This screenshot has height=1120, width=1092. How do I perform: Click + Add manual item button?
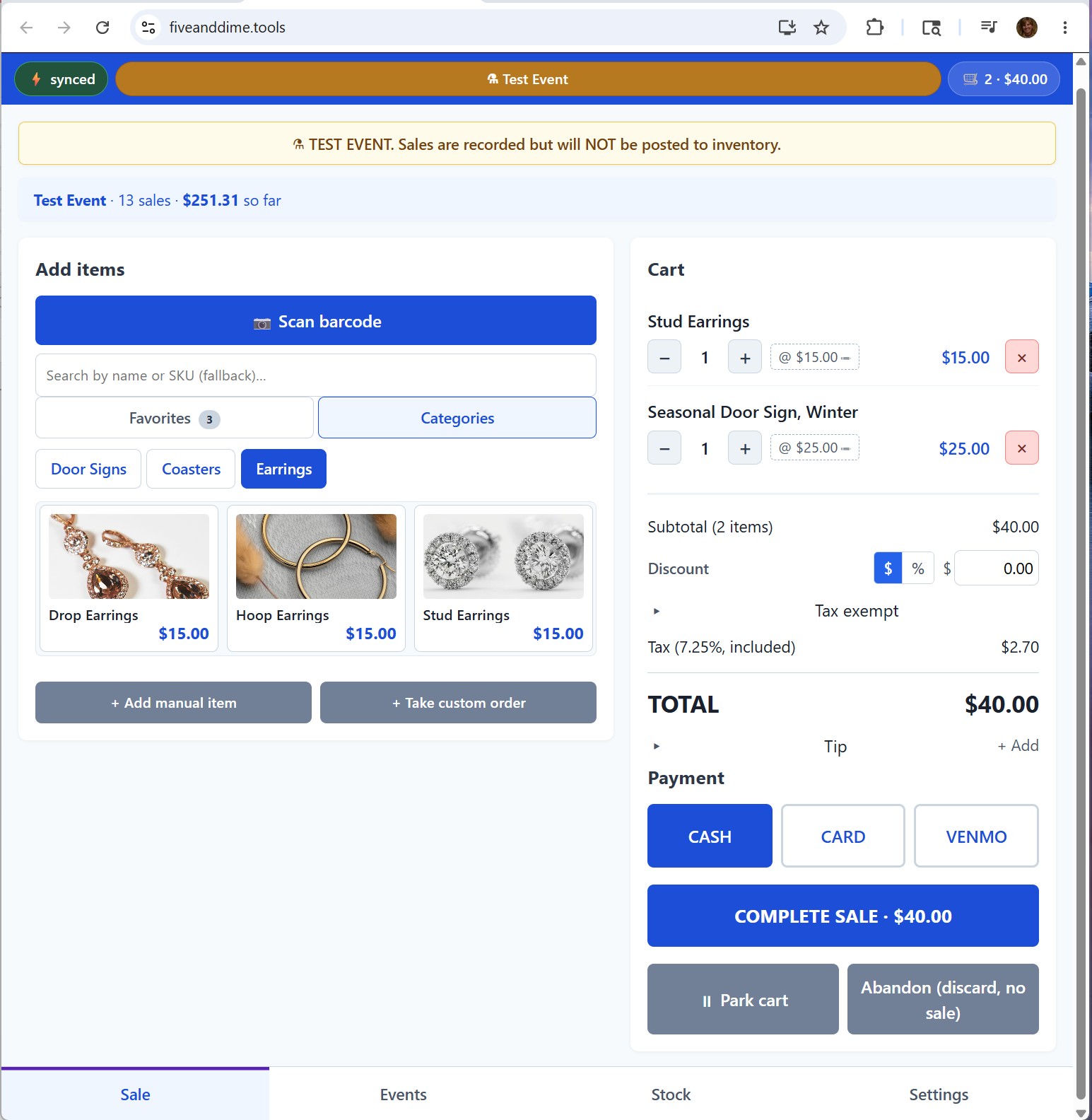(173, 703)
